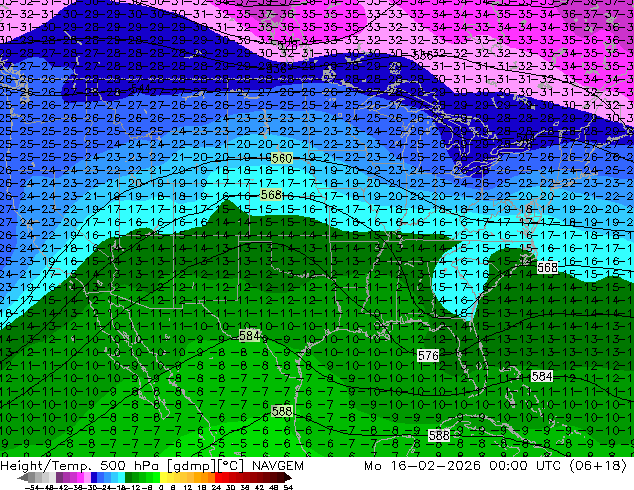Click the '00:00 UTC' time text
The image size is (634, 490).
[x=525, y=466]
